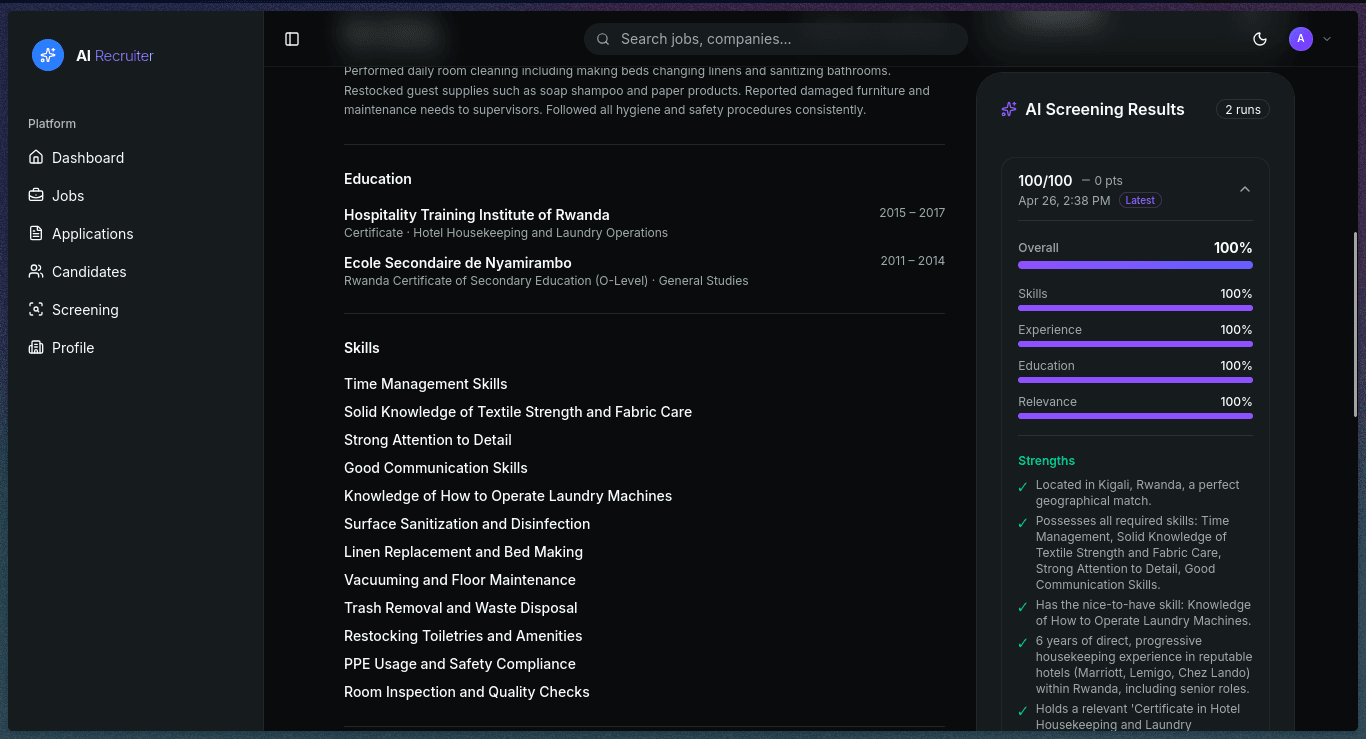Click the AI Screening Results sparkle icon

coord(1009,109)
